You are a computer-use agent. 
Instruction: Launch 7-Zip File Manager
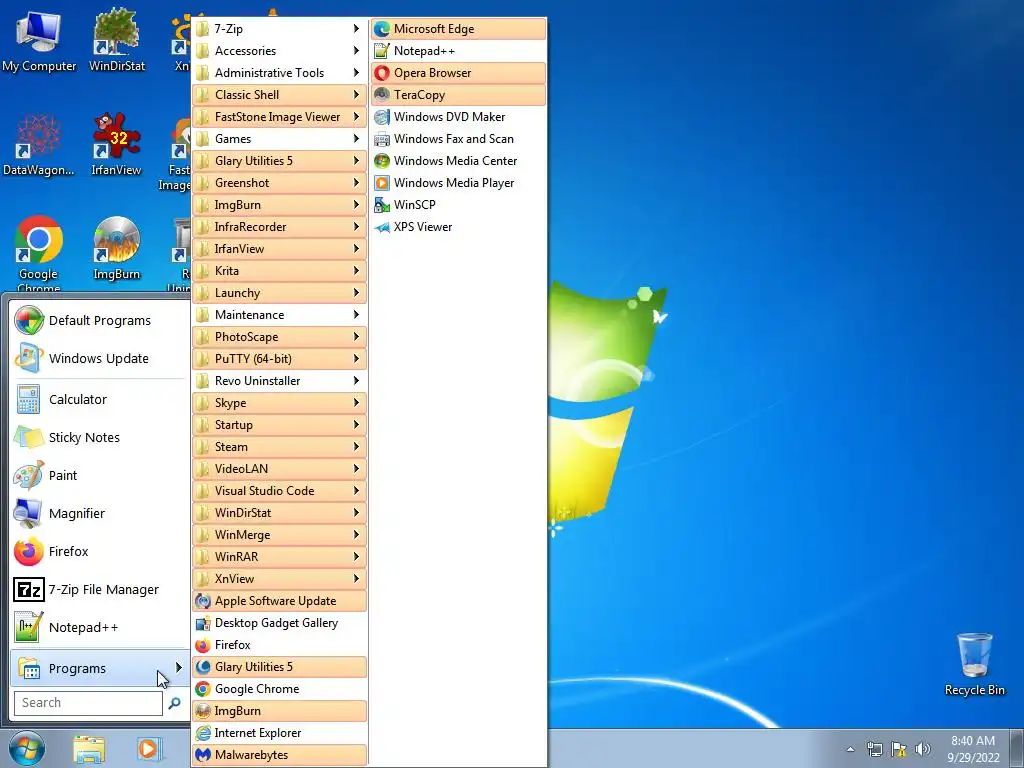click(99, 590)
